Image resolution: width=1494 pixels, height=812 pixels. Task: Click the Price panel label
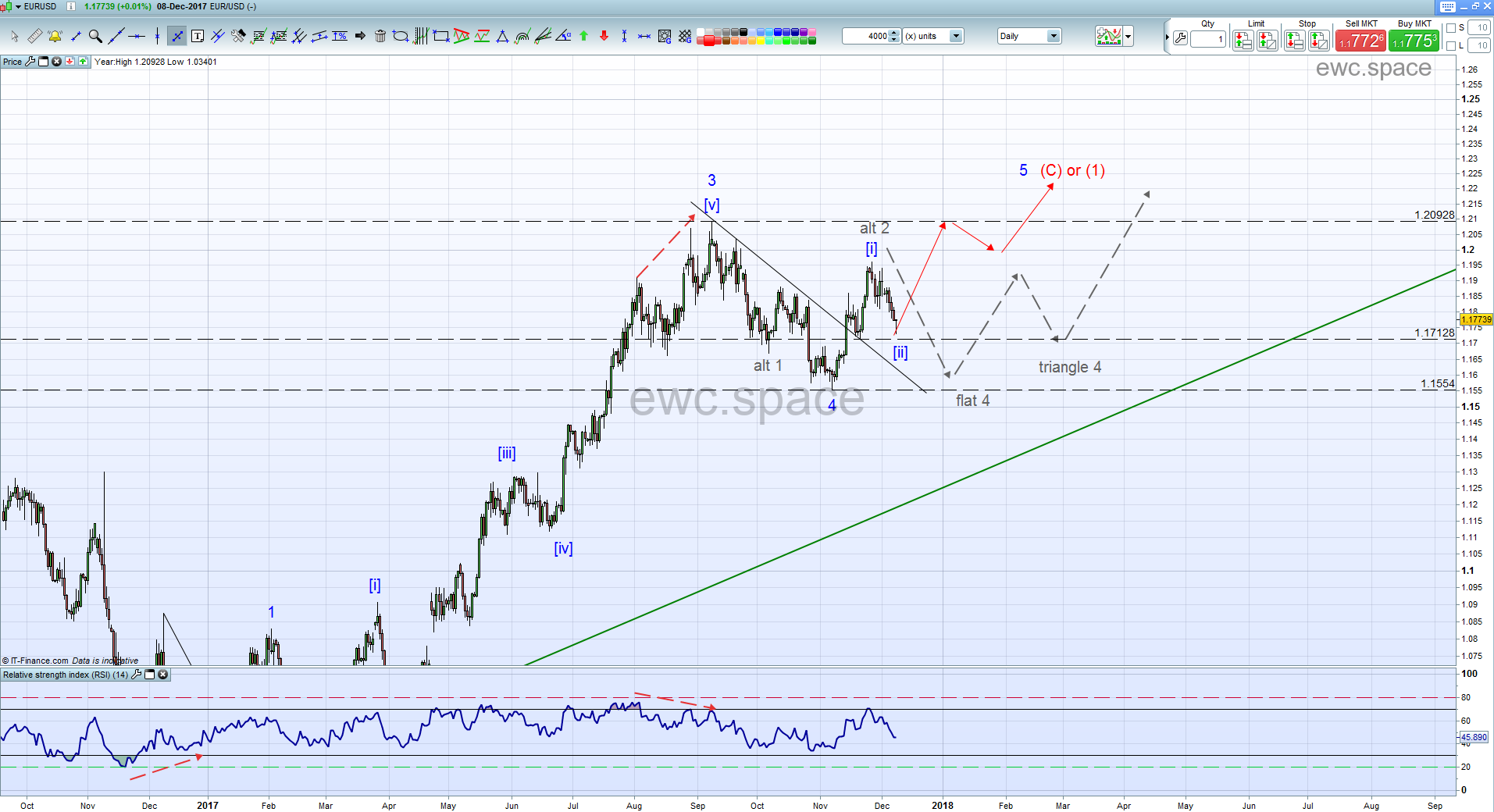click(12, 62)
